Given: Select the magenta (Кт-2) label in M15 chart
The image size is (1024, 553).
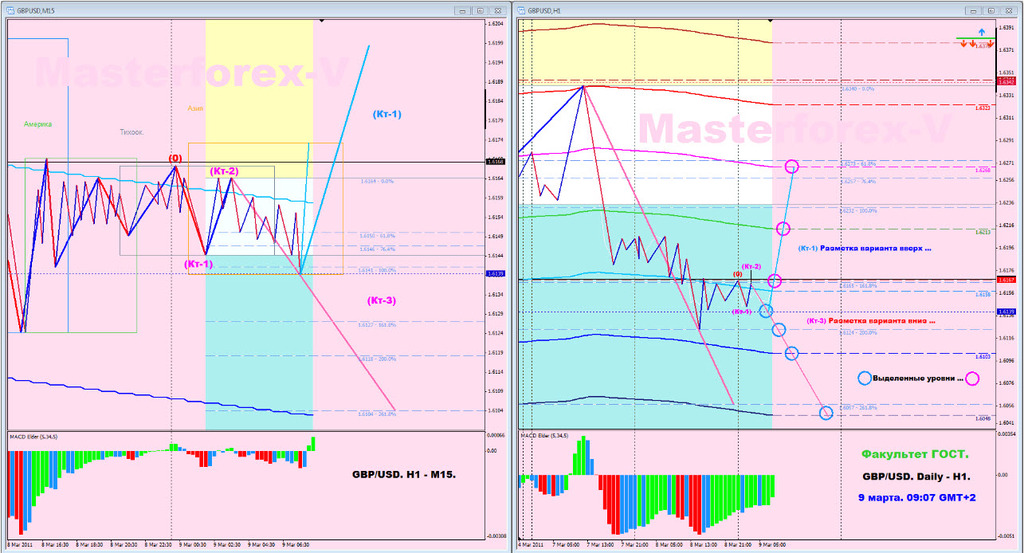Looking at the screenshot, I should point(224,171).
